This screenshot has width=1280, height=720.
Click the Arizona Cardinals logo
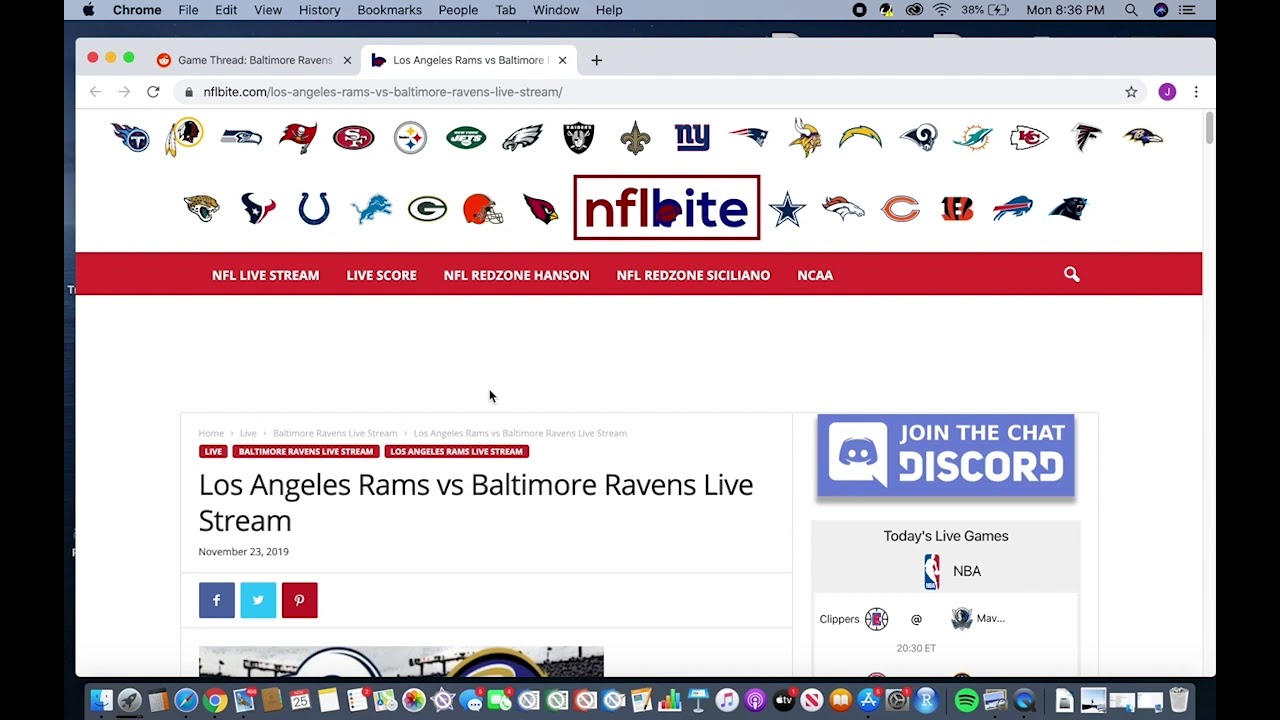pyautogui.click(x=540, y=209)
